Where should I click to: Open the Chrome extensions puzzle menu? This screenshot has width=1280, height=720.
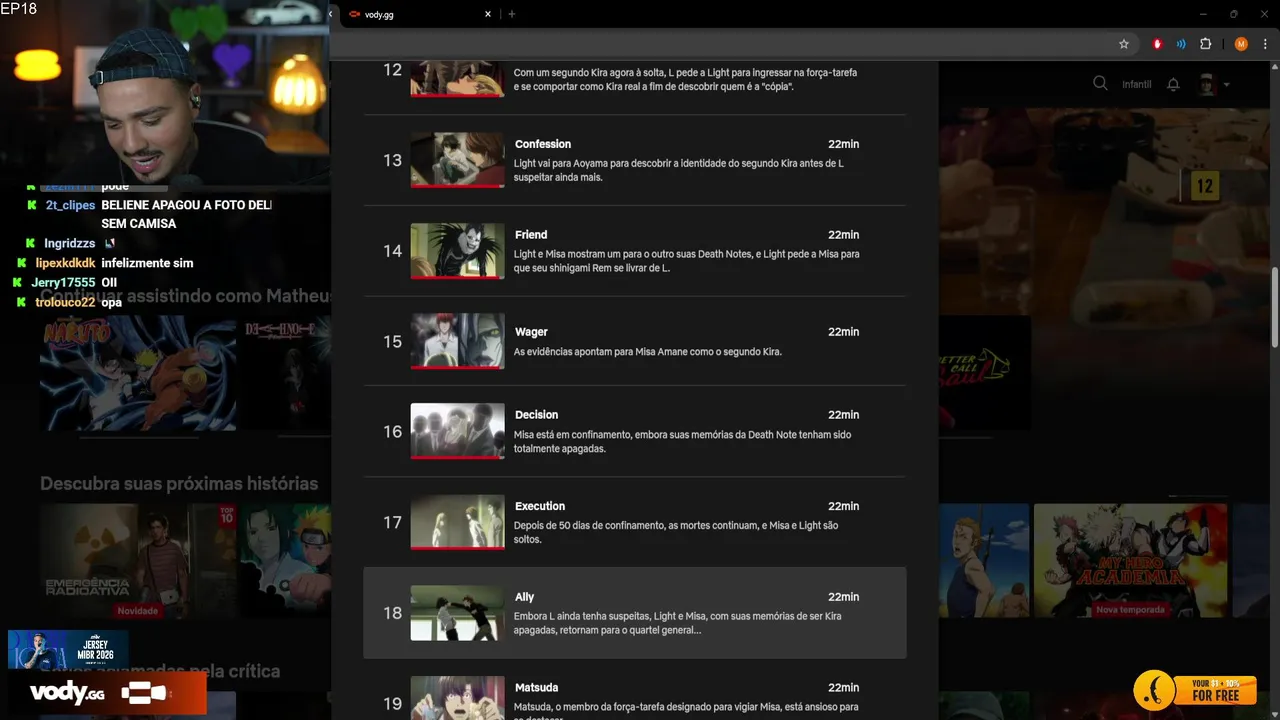click(1205, 44)
